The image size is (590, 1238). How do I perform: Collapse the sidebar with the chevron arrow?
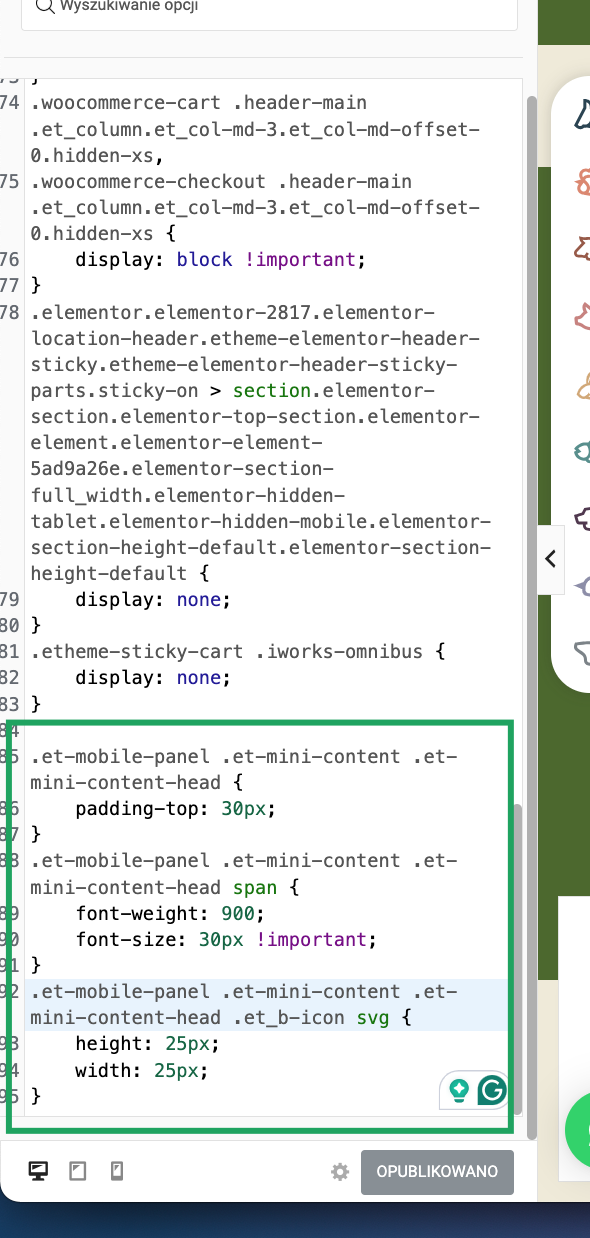550,559
